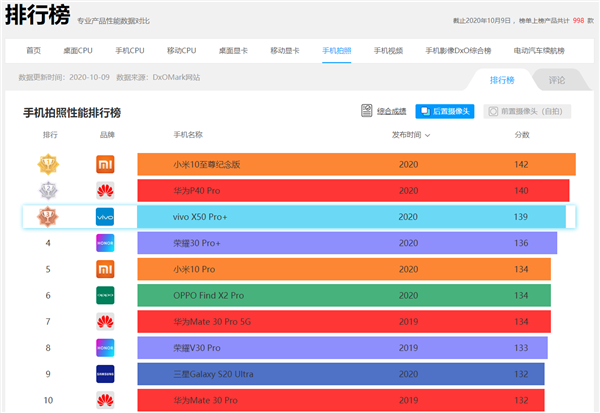Click the Xiaomi brand logo in first row
Viewport: 600px width, 413px height.
pos(105,164)
